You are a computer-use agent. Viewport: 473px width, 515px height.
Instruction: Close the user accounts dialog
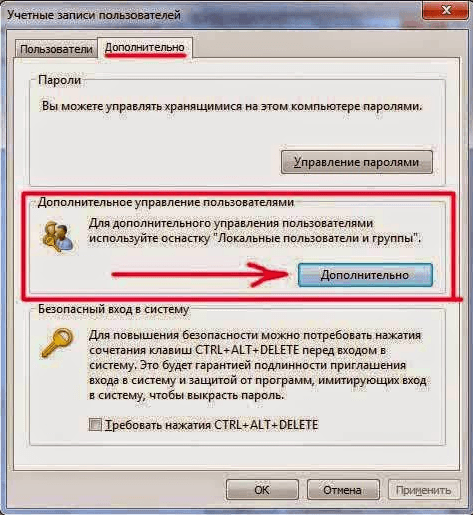446,11
